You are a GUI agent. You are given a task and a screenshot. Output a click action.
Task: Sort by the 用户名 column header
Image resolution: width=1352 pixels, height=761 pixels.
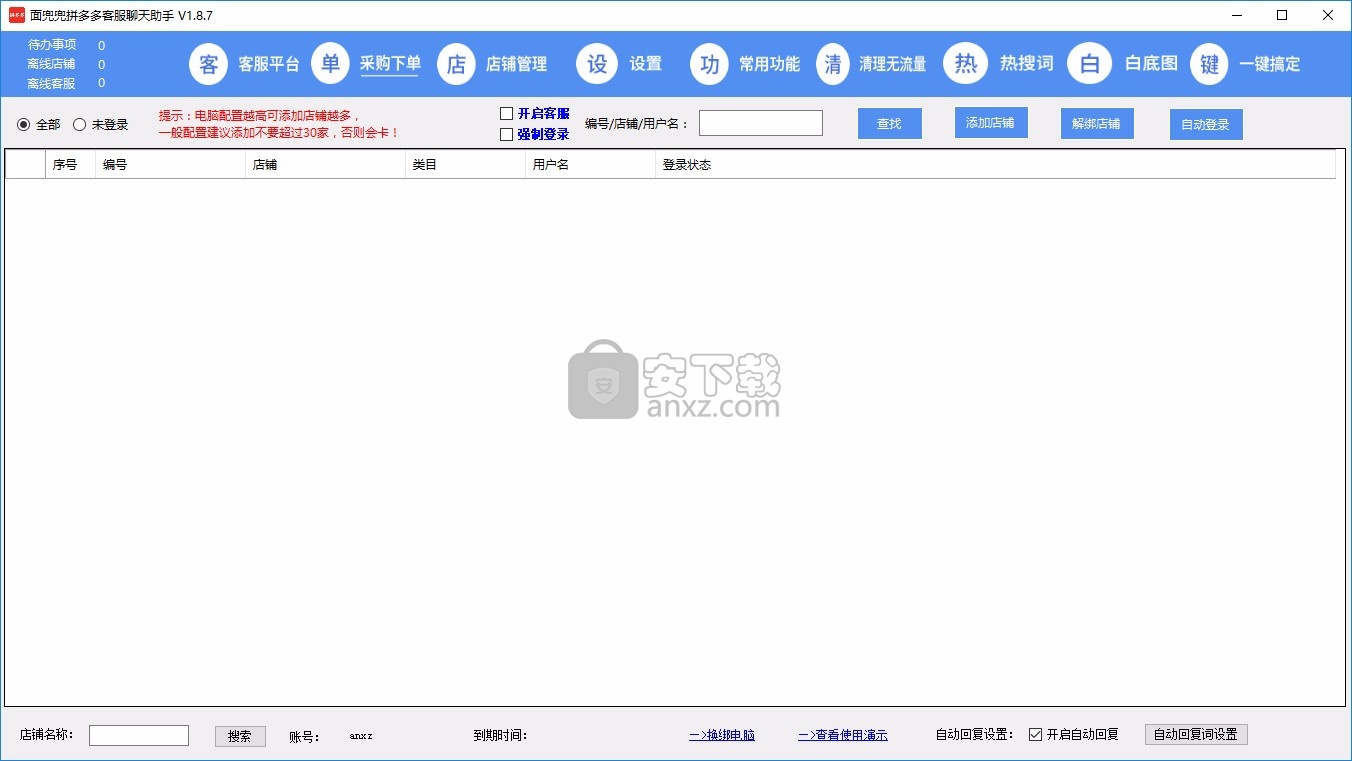(x=590, y=164)
